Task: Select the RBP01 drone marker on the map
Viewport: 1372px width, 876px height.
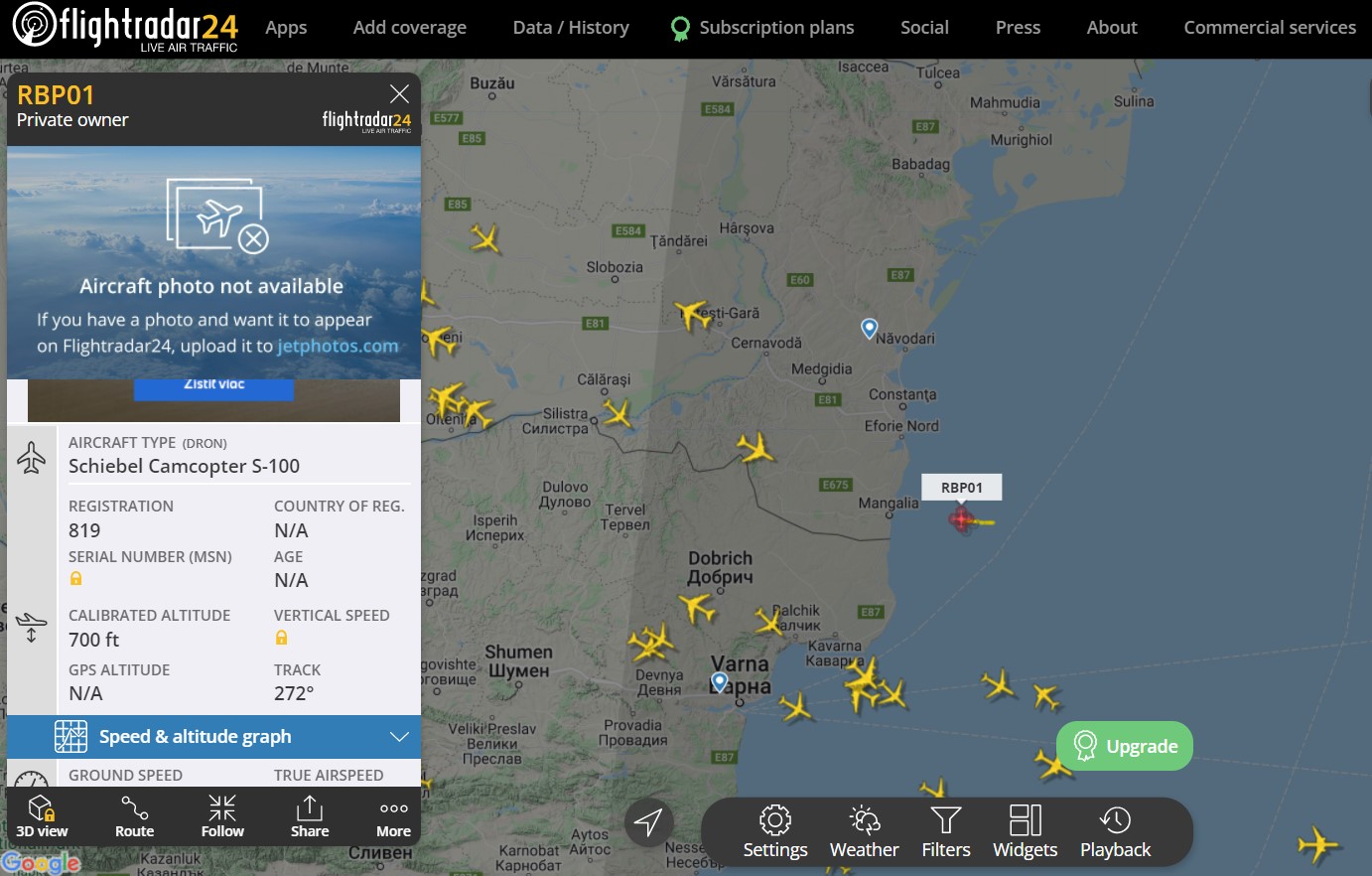Action: click(962, 518)
